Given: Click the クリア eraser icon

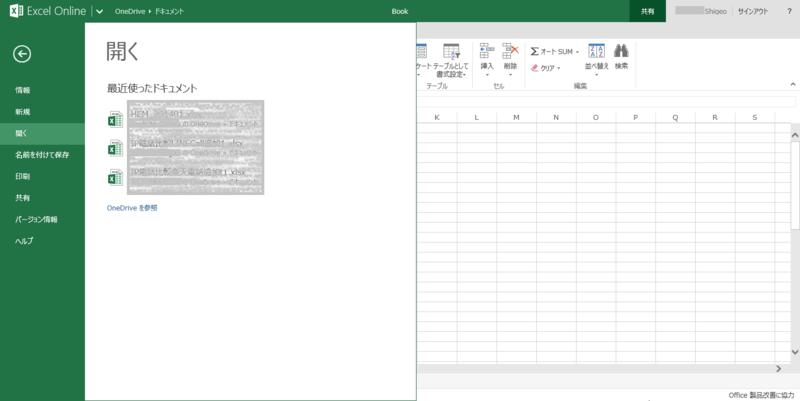Looking at the screenshot, I should point(535,68).
